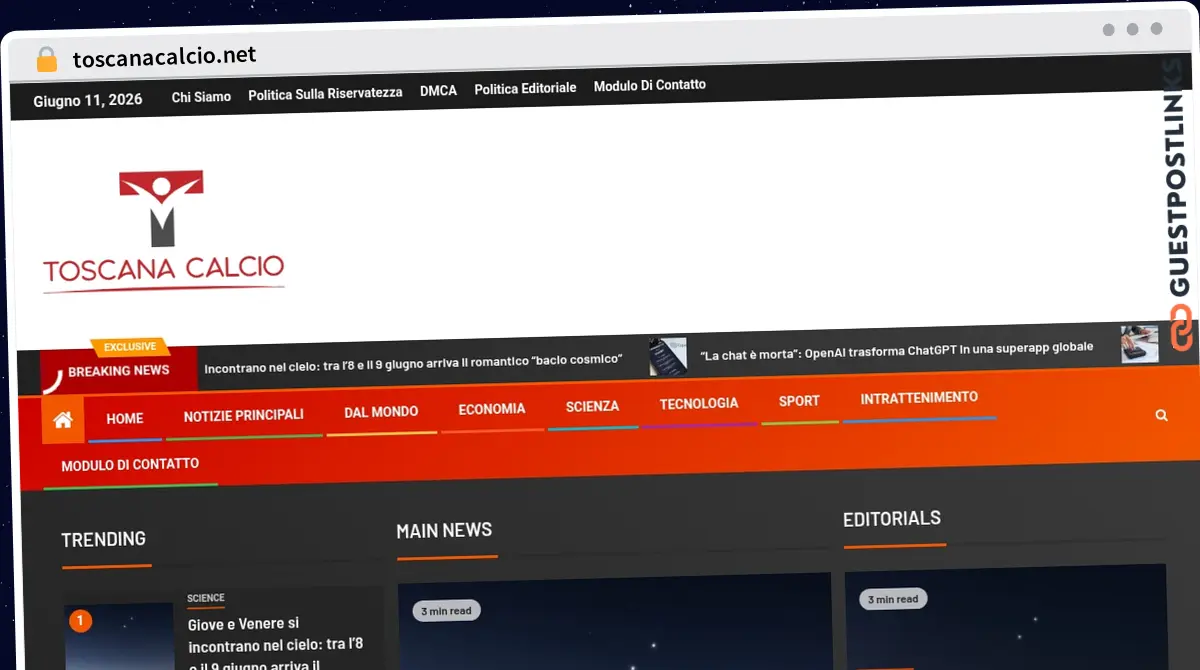
Task: Go to NOTIZIE PRINCIPALI section
Action: (243, 415)
